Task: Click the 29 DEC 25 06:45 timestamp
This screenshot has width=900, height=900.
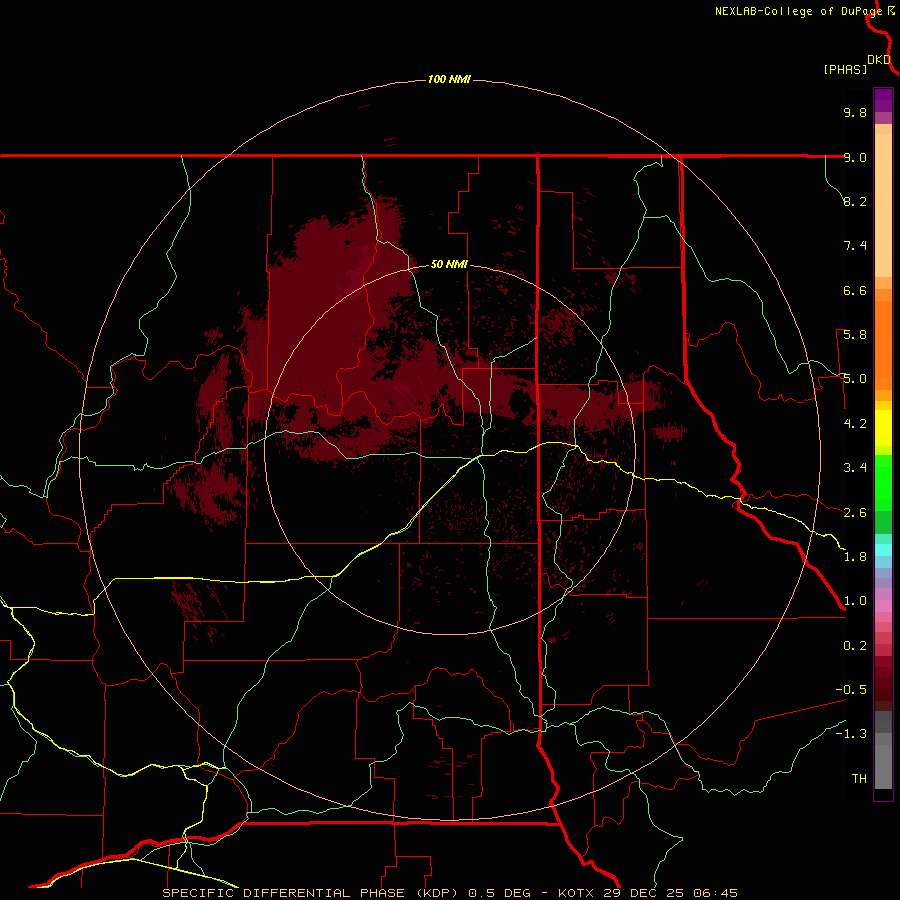Action: tap(670, 893)
